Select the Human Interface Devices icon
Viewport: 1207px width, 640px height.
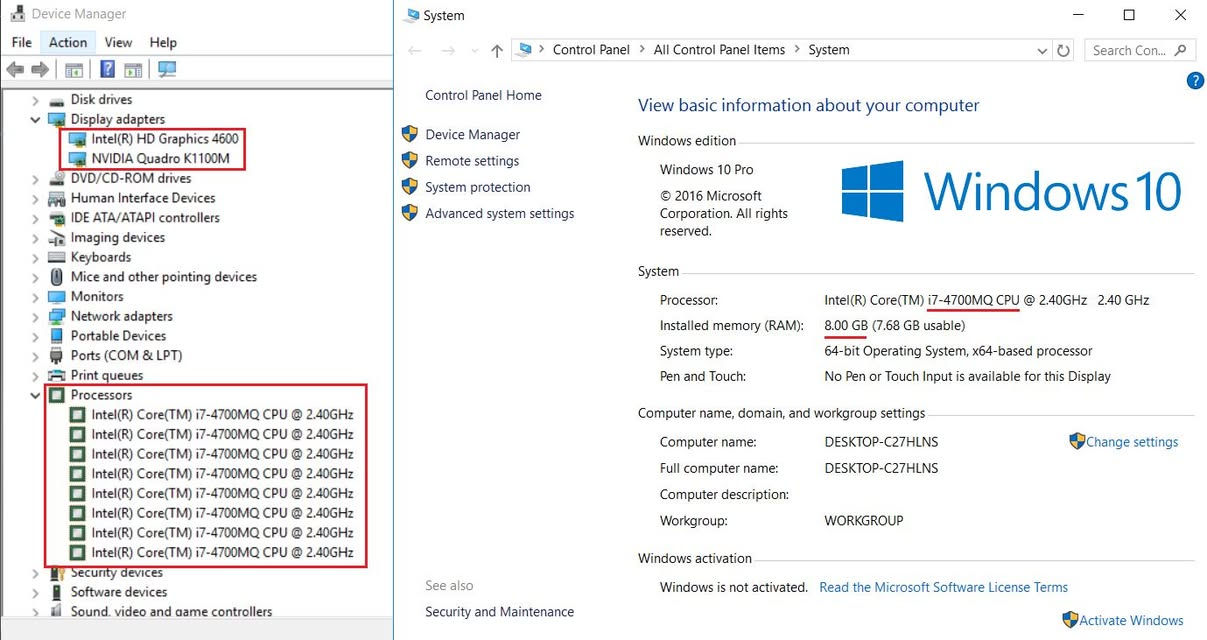pos(58,198)
